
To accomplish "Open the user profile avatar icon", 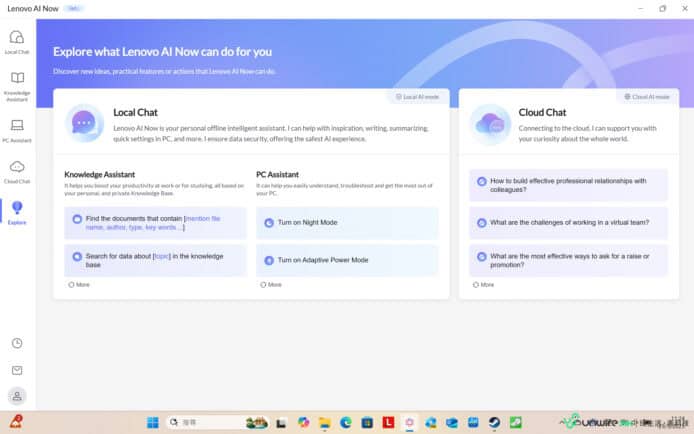I will 17,396.
